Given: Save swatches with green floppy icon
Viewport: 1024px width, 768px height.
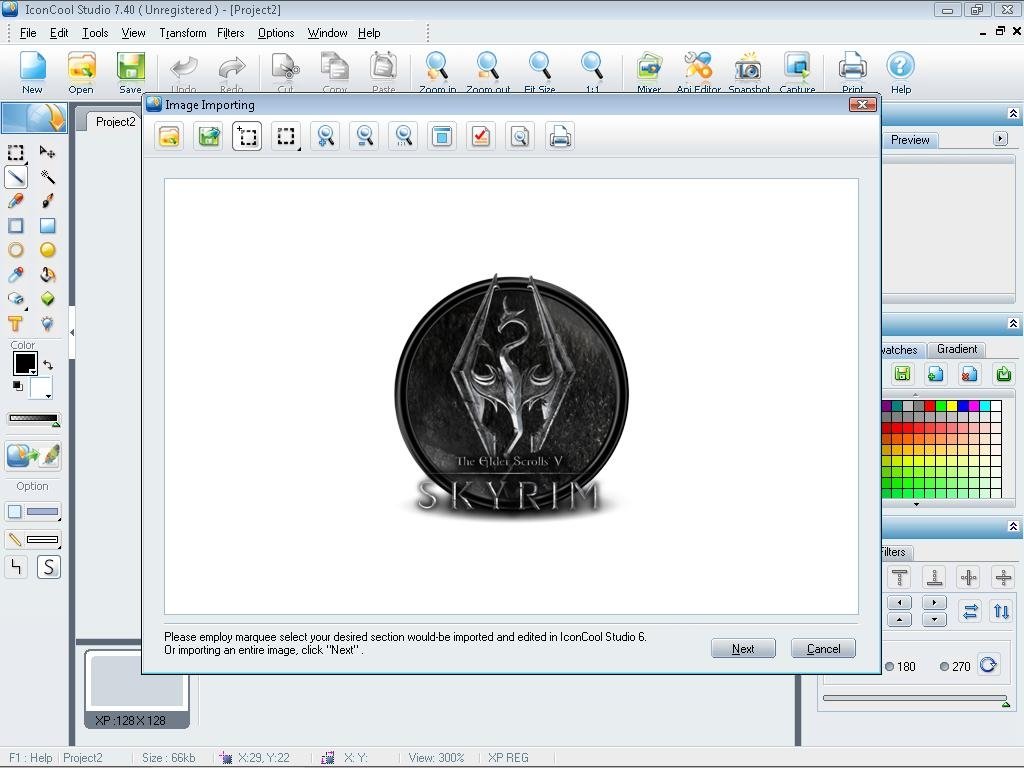Looking at the screenshot, I should click(x=903, y=374).
